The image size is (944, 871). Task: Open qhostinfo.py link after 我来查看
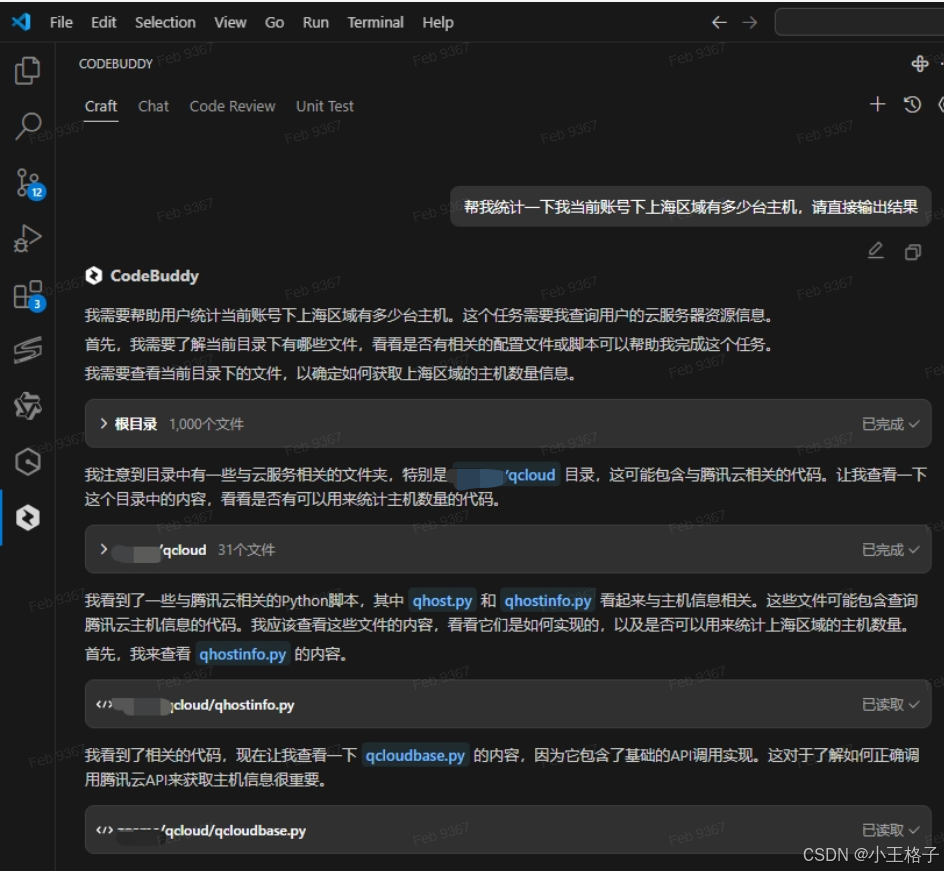click(x=243, y=654)
